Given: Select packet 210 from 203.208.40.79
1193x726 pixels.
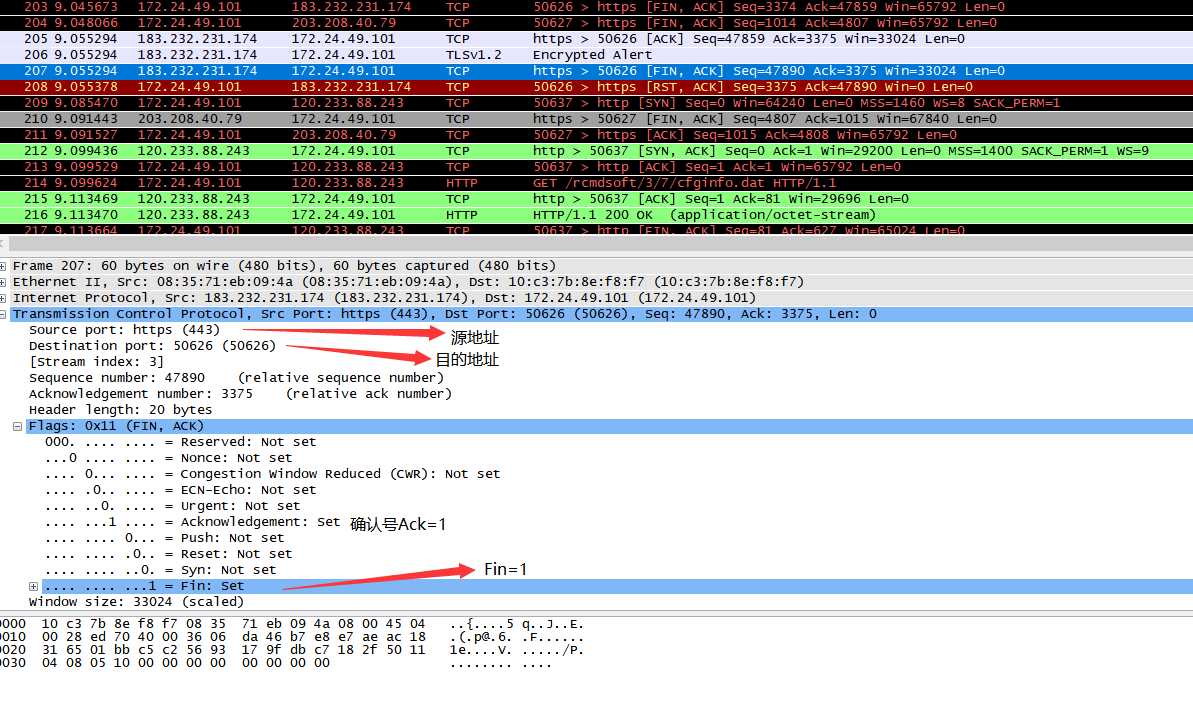Looking at the screenshot, I should (x=596, y=119).
